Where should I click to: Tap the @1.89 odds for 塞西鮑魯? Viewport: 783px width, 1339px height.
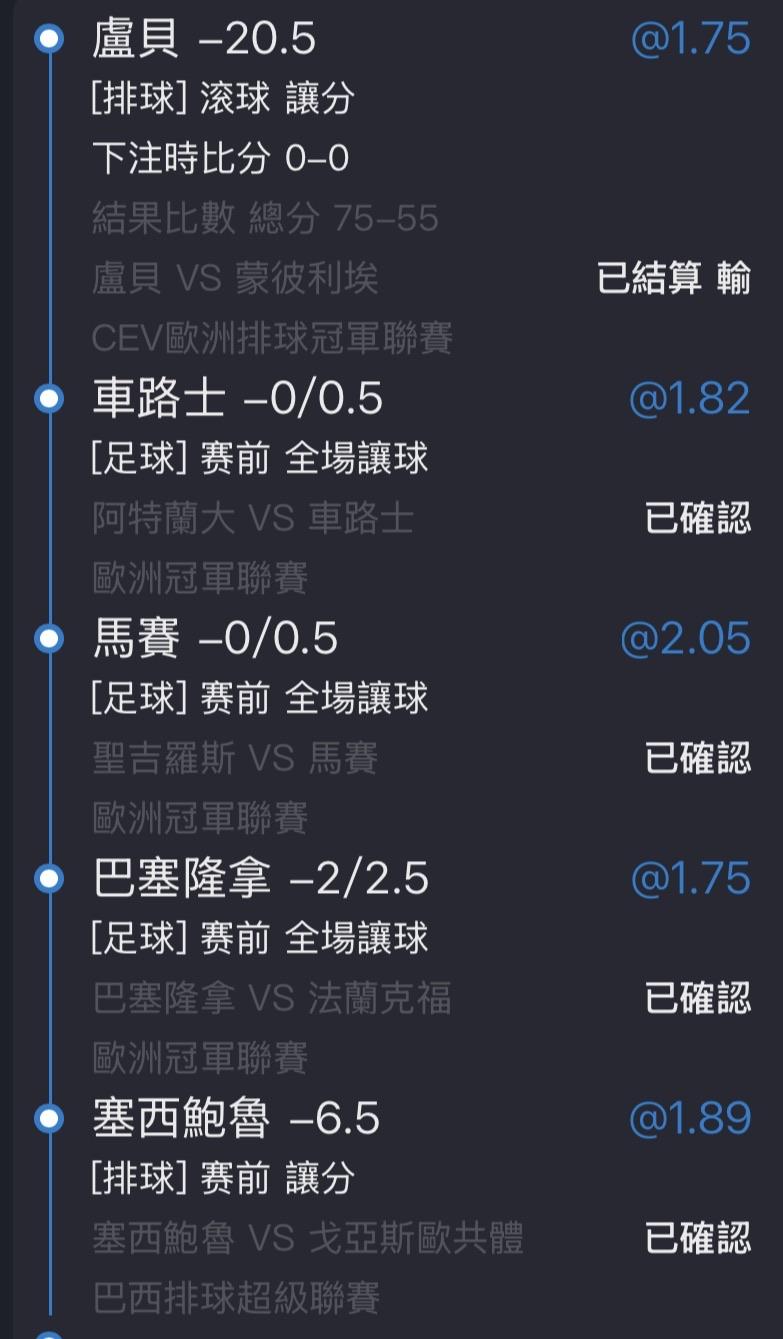[x=689, y=1118]
